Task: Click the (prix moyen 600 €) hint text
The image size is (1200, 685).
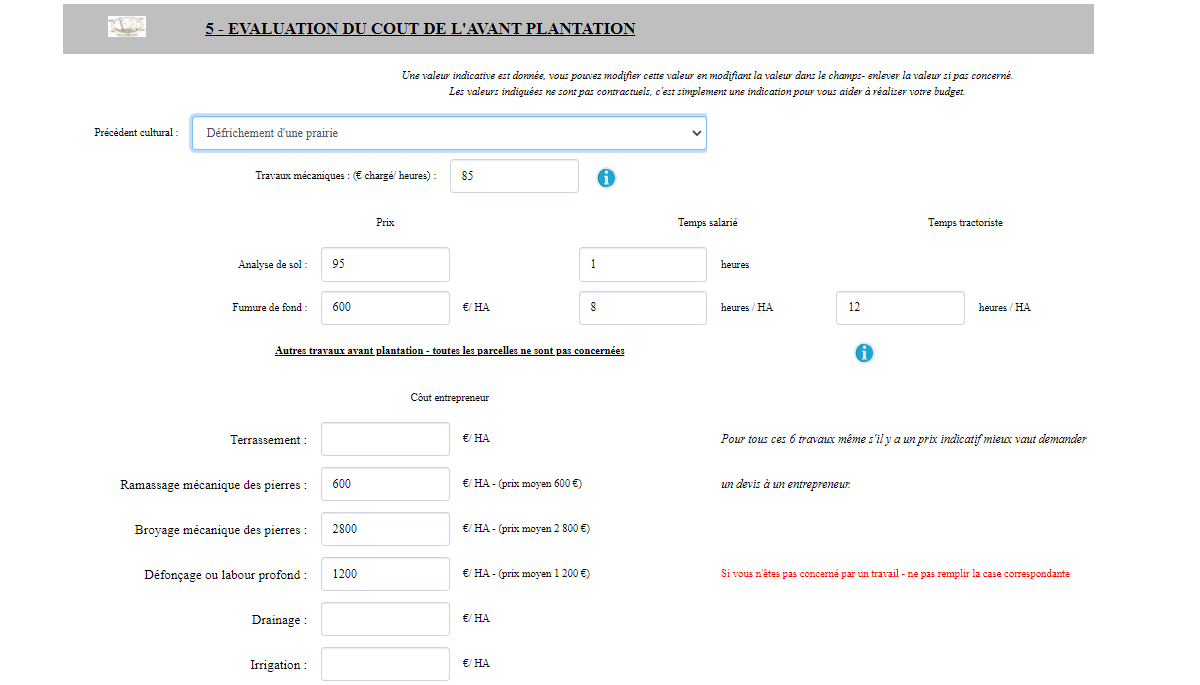Action: [x=539, y=484]
